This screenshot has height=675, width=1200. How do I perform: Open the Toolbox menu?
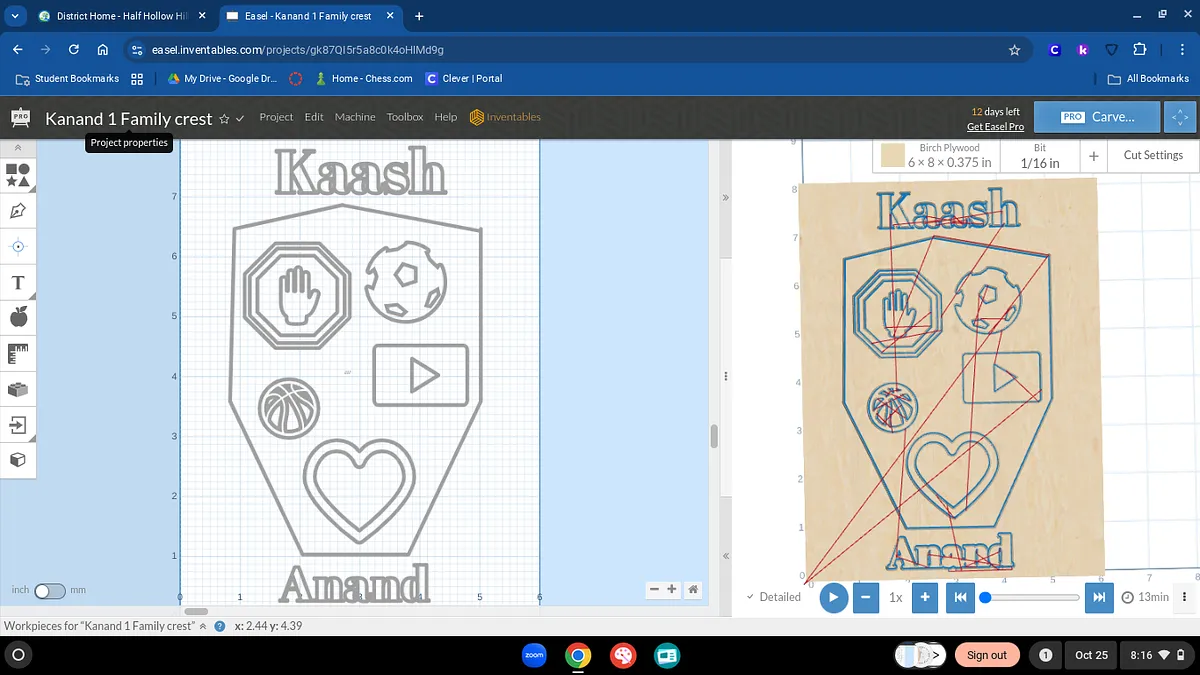click(x=405, y=117)
